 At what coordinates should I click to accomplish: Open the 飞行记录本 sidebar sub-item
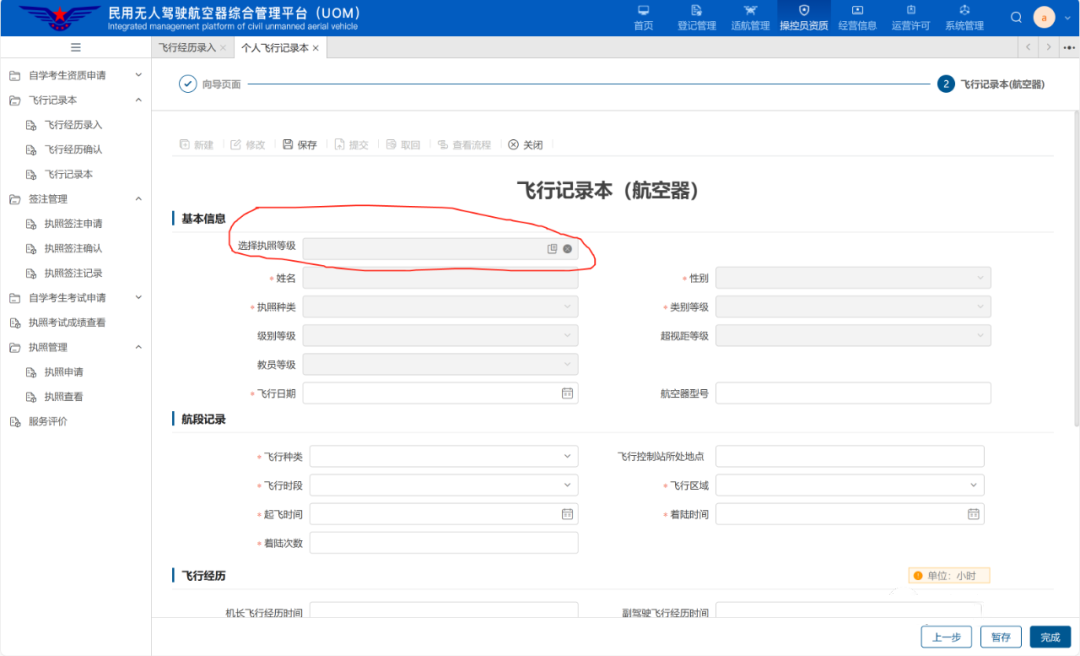[68, 174]
